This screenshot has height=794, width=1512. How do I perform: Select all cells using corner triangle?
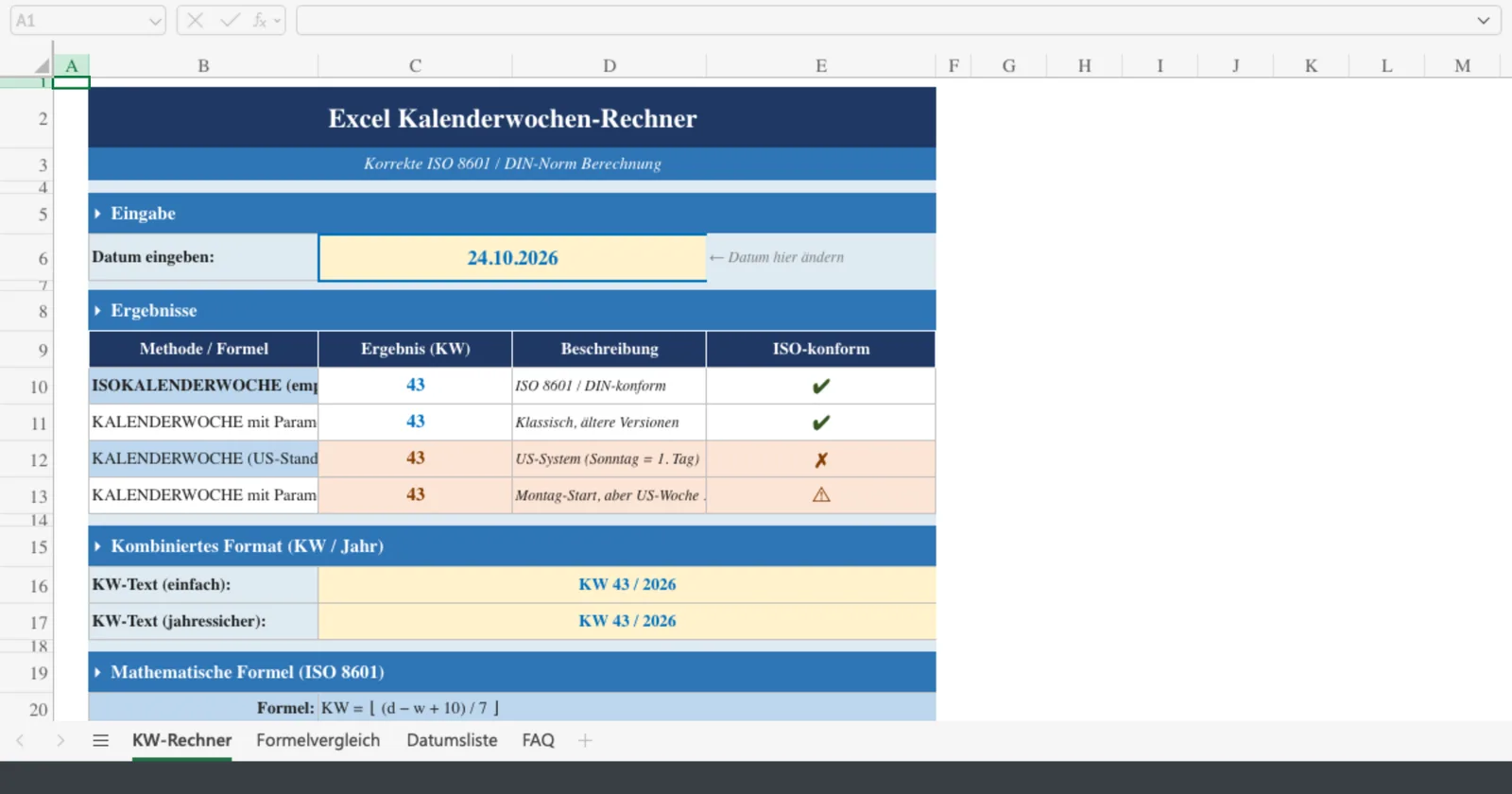click(x=42, y=65)
